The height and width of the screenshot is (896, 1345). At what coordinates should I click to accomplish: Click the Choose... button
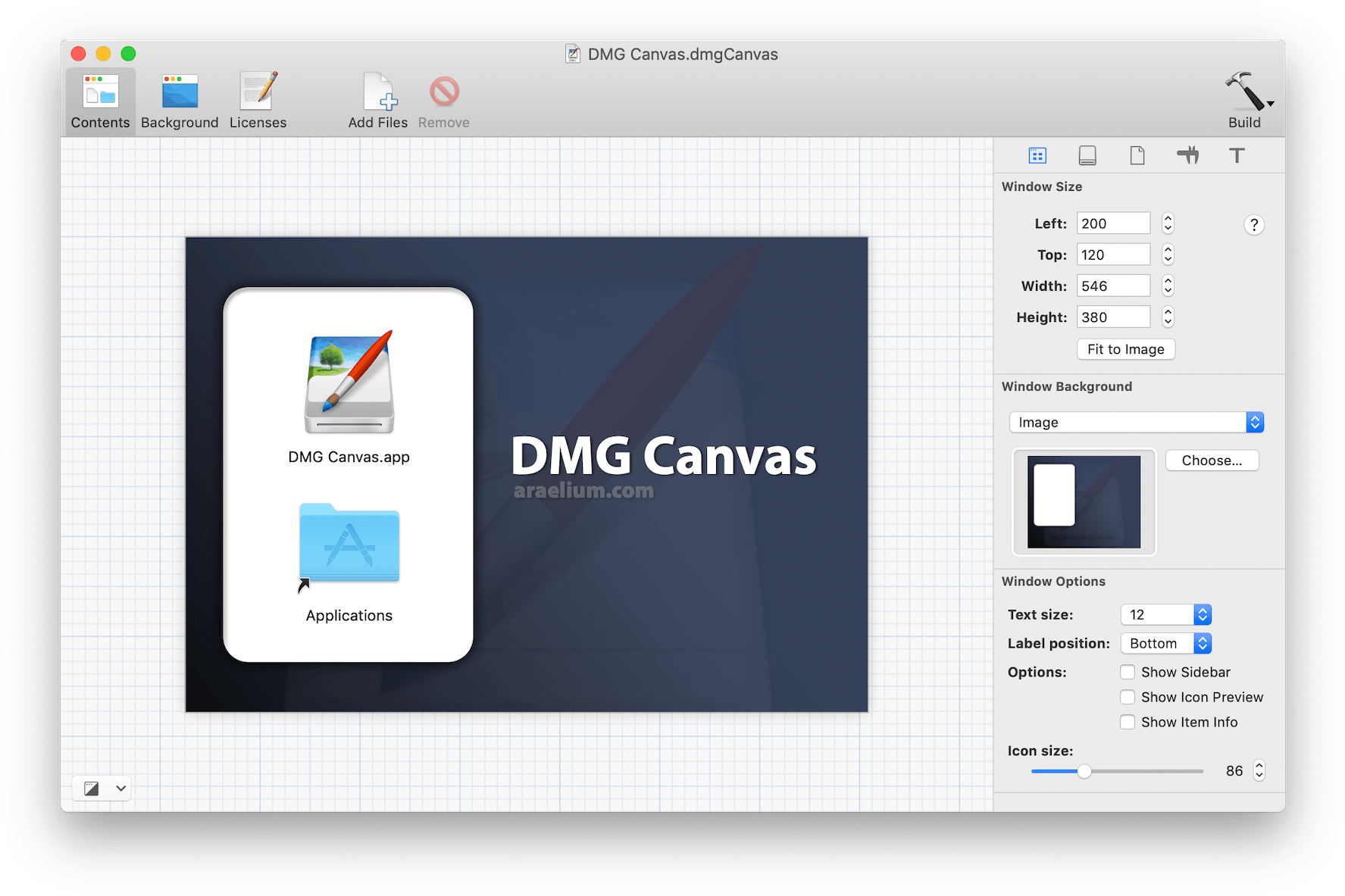point(1212,460)
